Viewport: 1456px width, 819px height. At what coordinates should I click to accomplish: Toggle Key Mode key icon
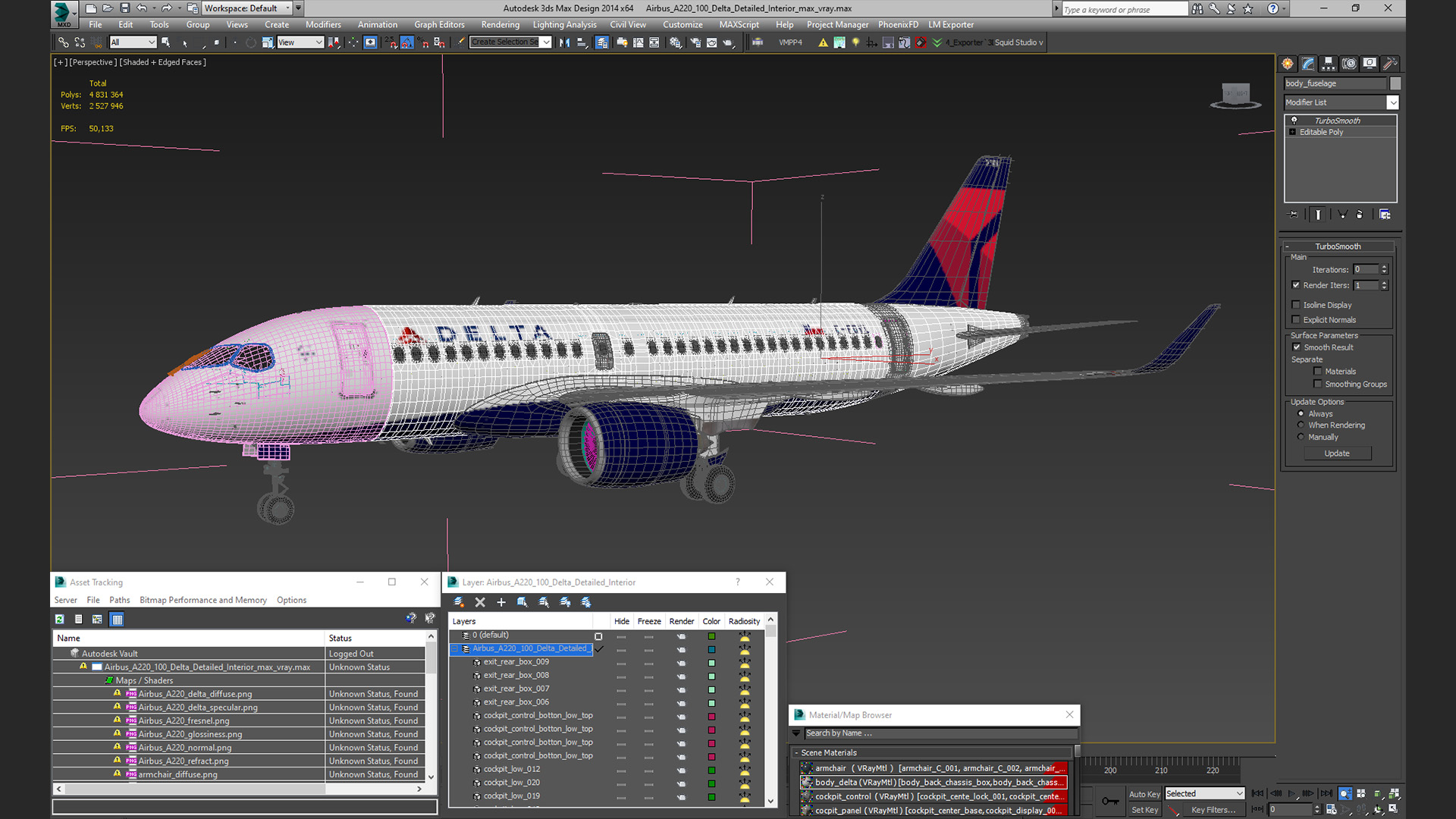click(x=1110, y=801)
